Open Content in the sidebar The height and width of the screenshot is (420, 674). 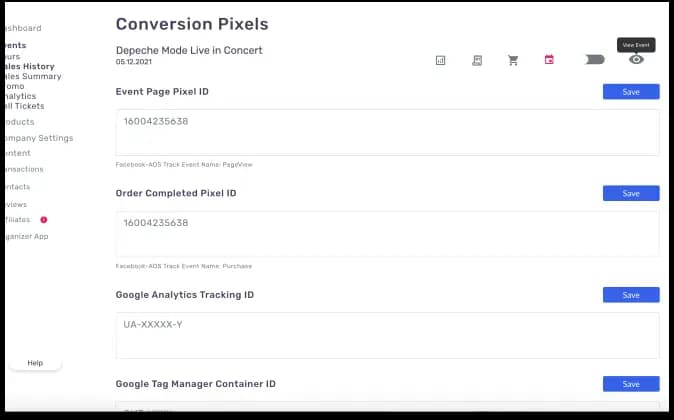[x=18, y=153]
